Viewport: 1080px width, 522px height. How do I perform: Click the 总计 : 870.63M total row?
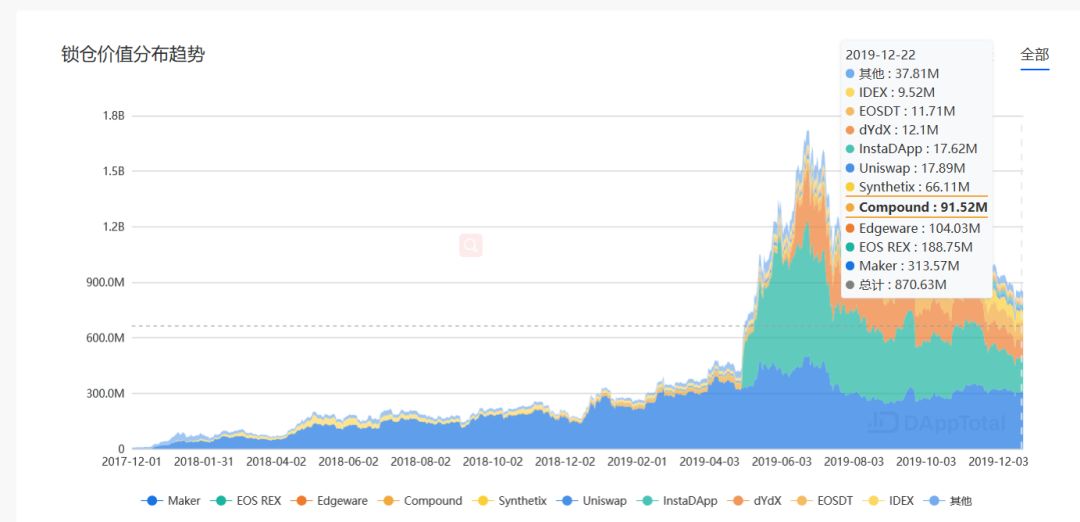tap(896, 284)
